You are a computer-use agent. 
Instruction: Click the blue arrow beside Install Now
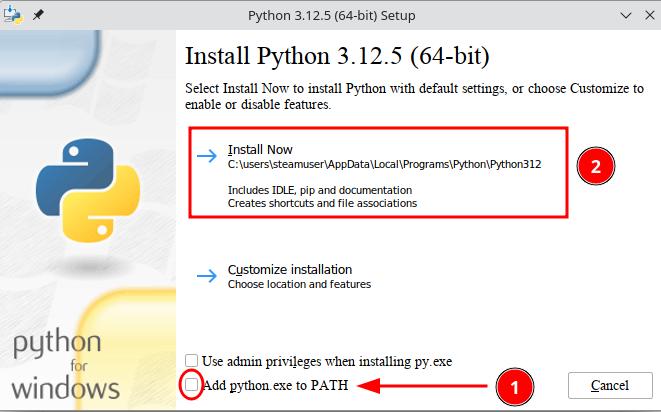point(207,155)
